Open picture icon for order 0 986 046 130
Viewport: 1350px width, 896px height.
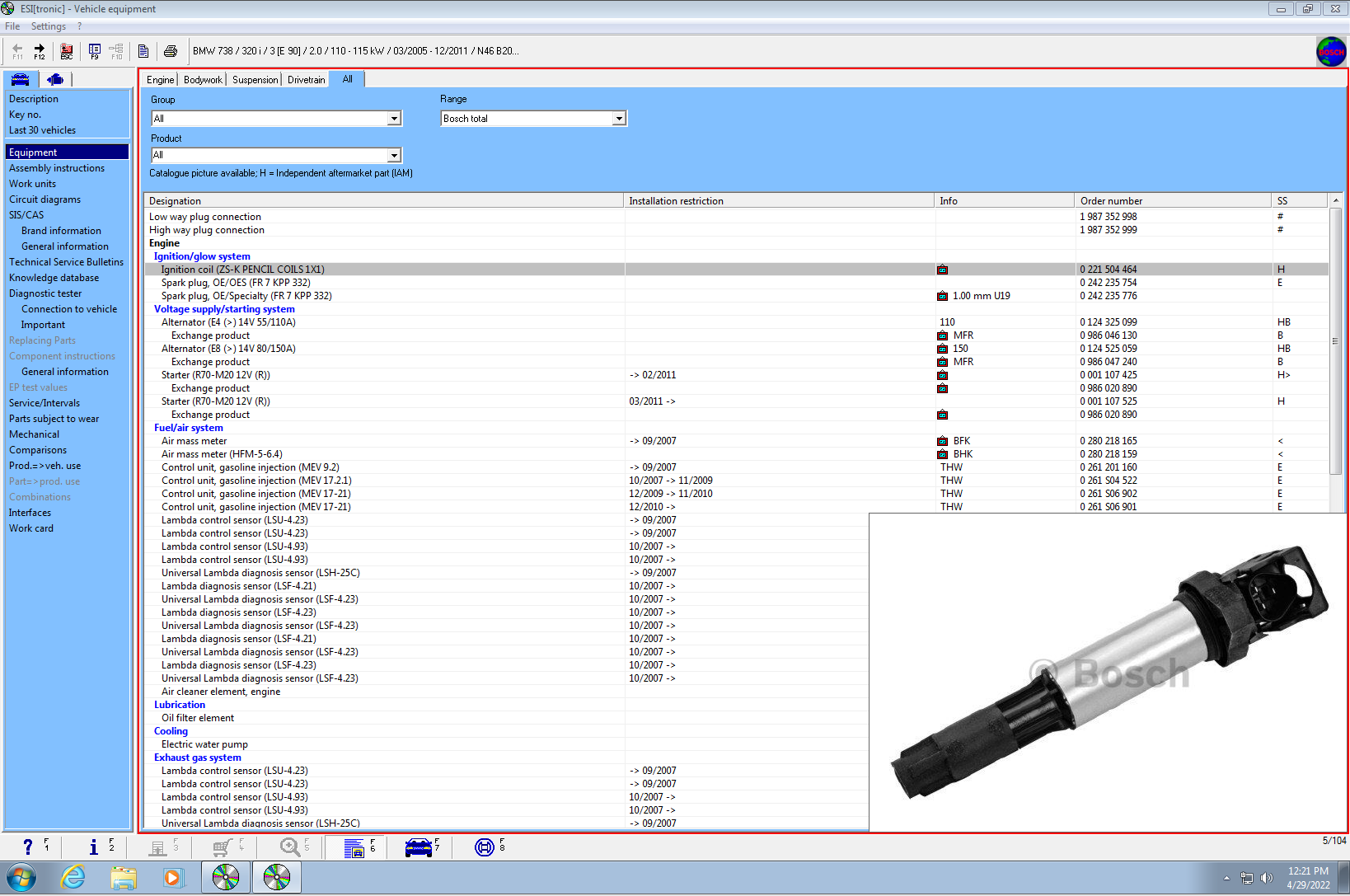(942, 335)
